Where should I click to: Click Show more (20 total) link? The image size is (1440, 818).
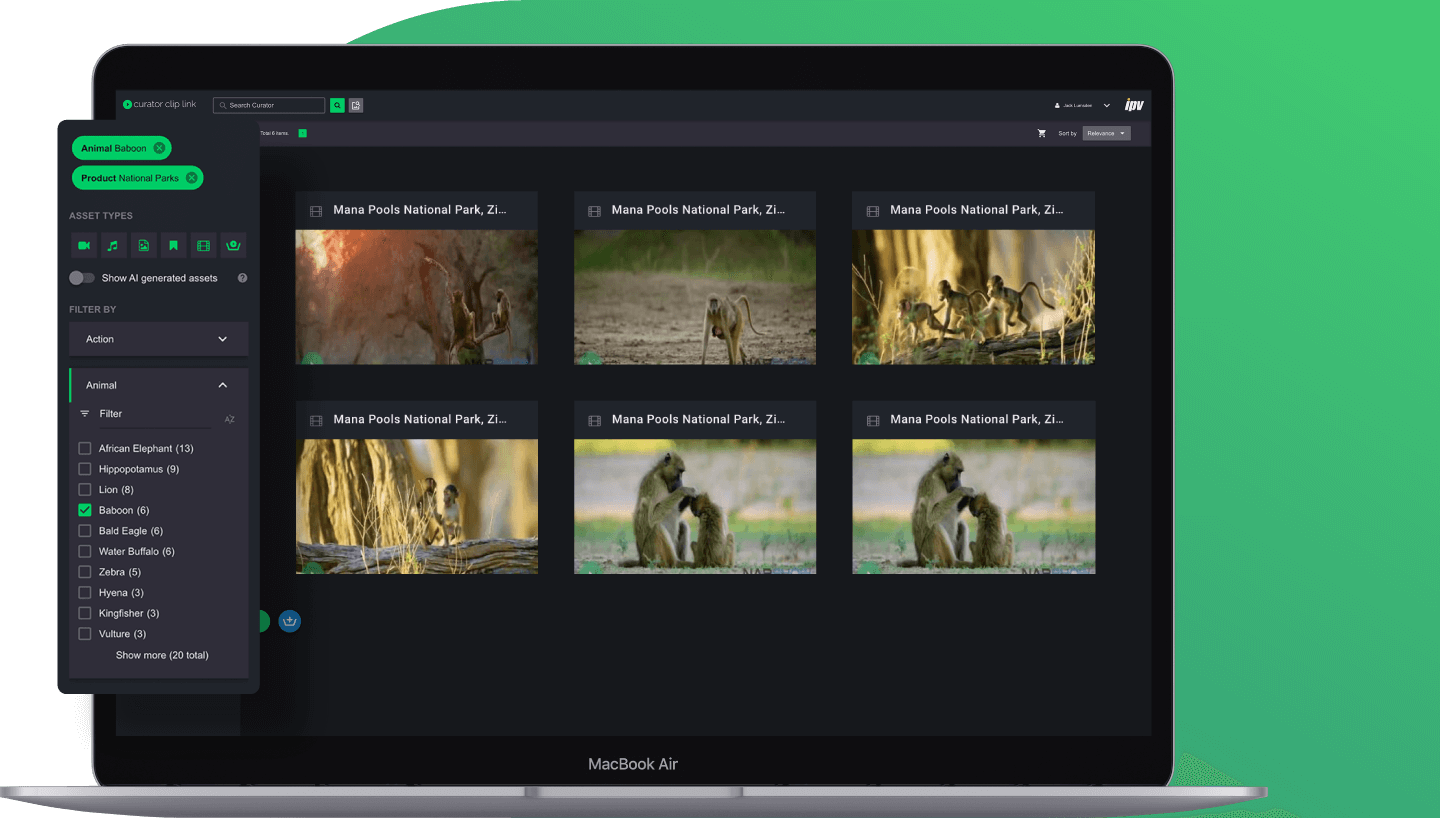pos(162,655)
